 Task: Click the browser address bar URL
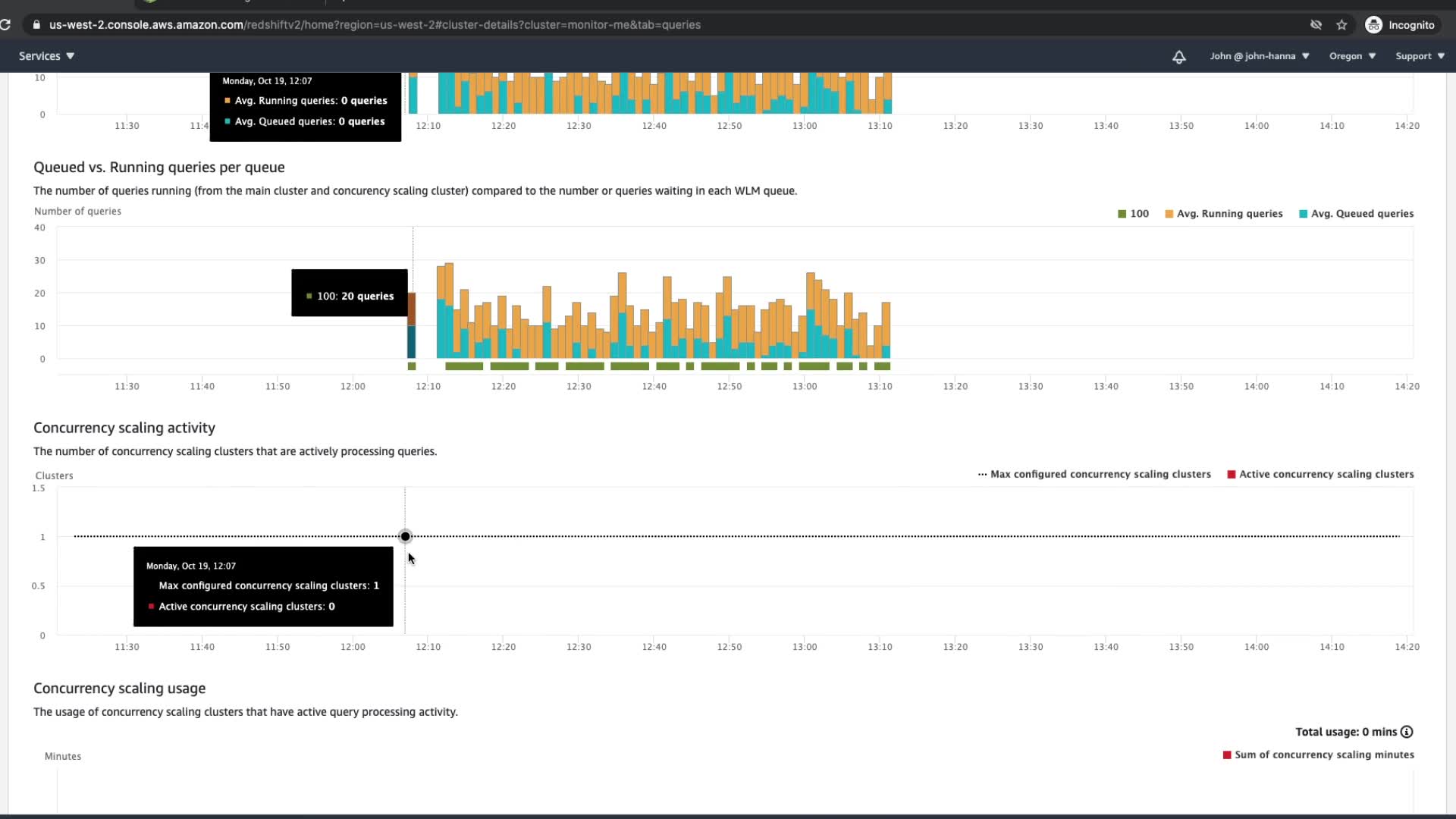pos(375,25)
